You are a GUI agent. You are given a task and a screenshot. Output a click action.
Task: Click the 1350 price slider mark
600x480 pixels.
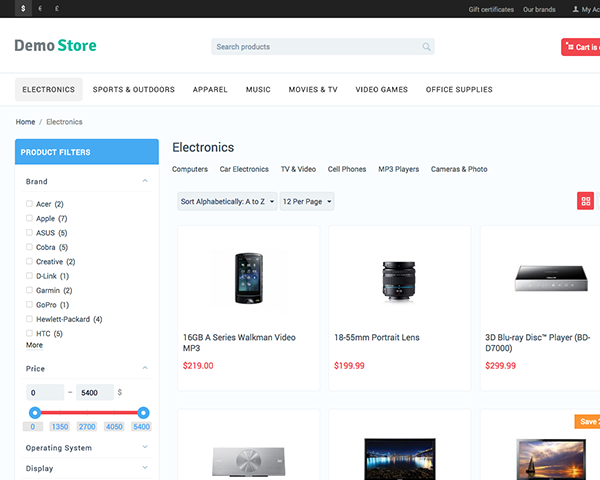coord(60,426)
